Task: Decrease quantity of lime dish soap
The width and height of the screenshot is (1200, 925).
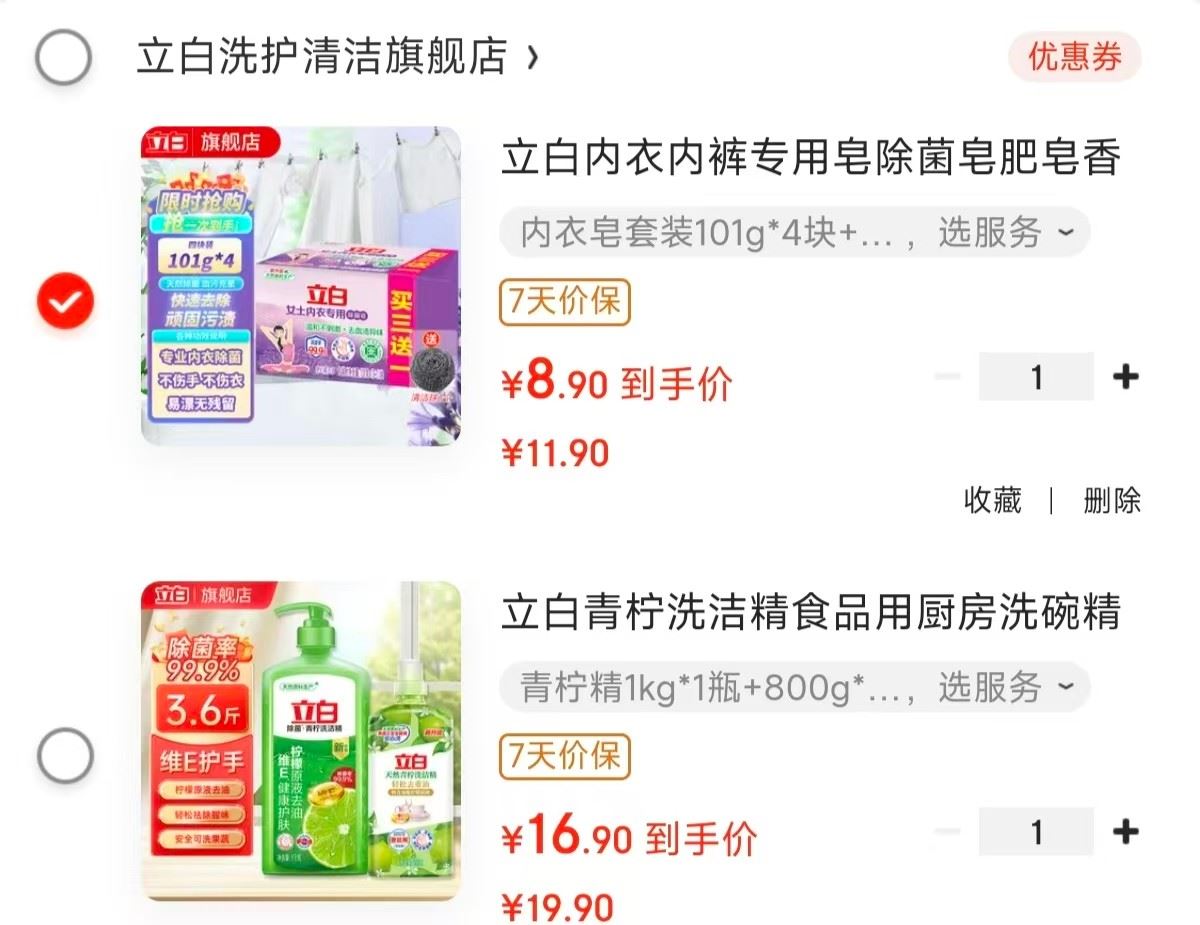Action: 947,831
